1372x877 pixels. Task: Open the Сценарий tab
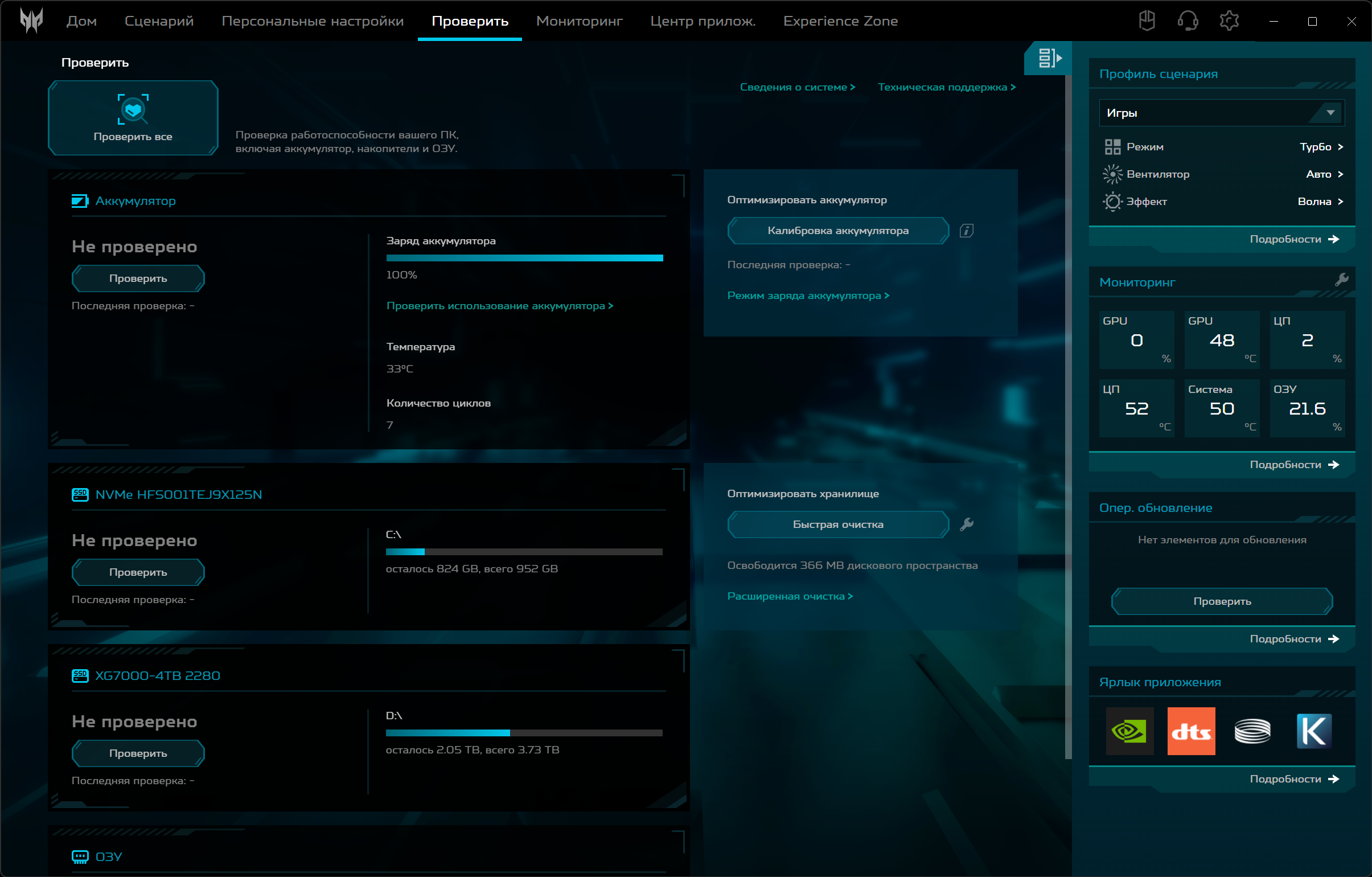click(159, 21)
